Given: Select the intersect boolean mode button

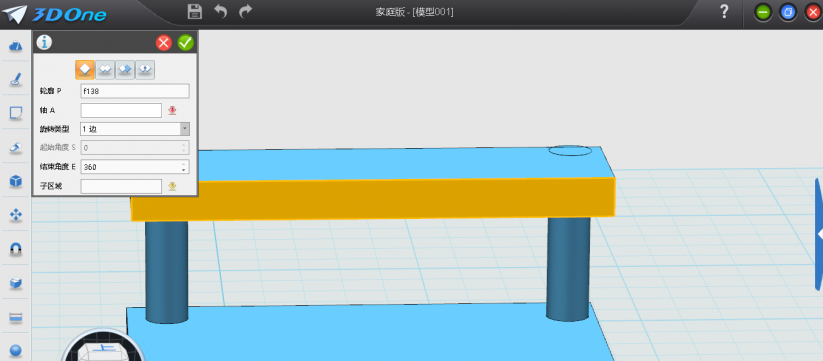Looking at the screenshot, I should (x=145, y=69).
